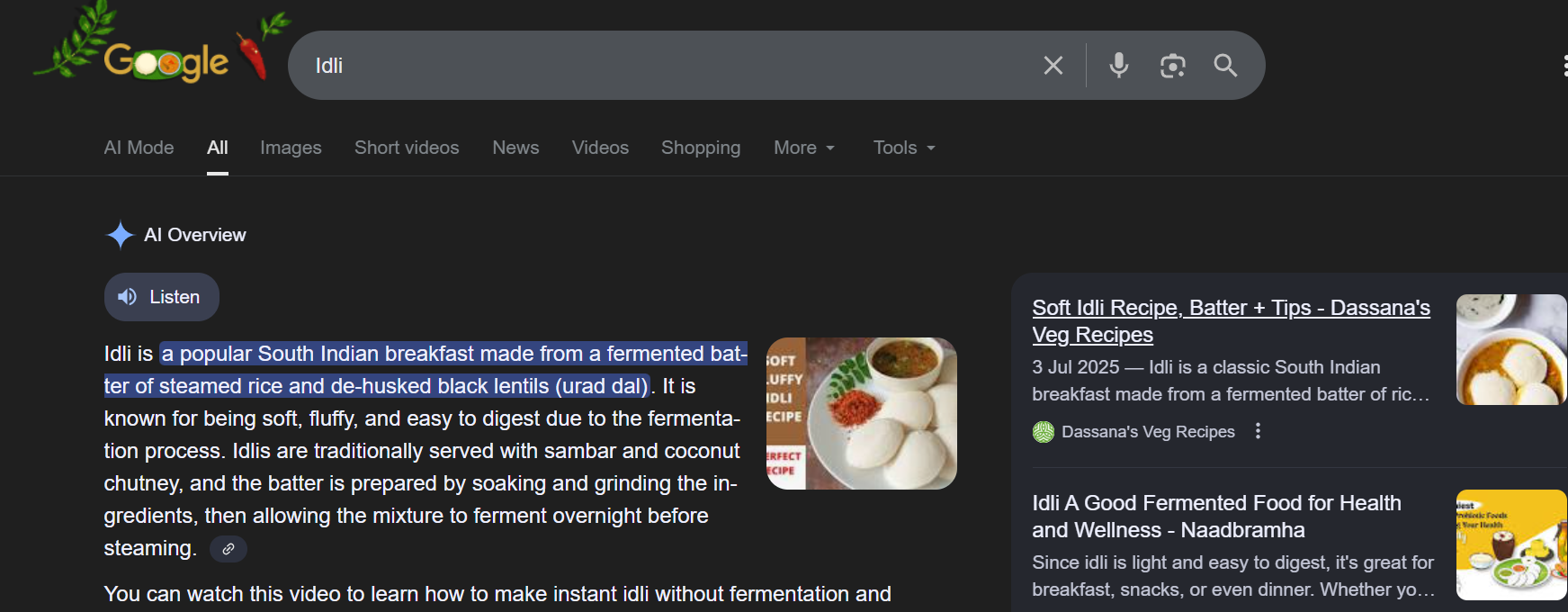The width and height of the screenshot is (1568, 612).
Task: Click the idli recipe image thumbnail
Action: pos(861,413)
